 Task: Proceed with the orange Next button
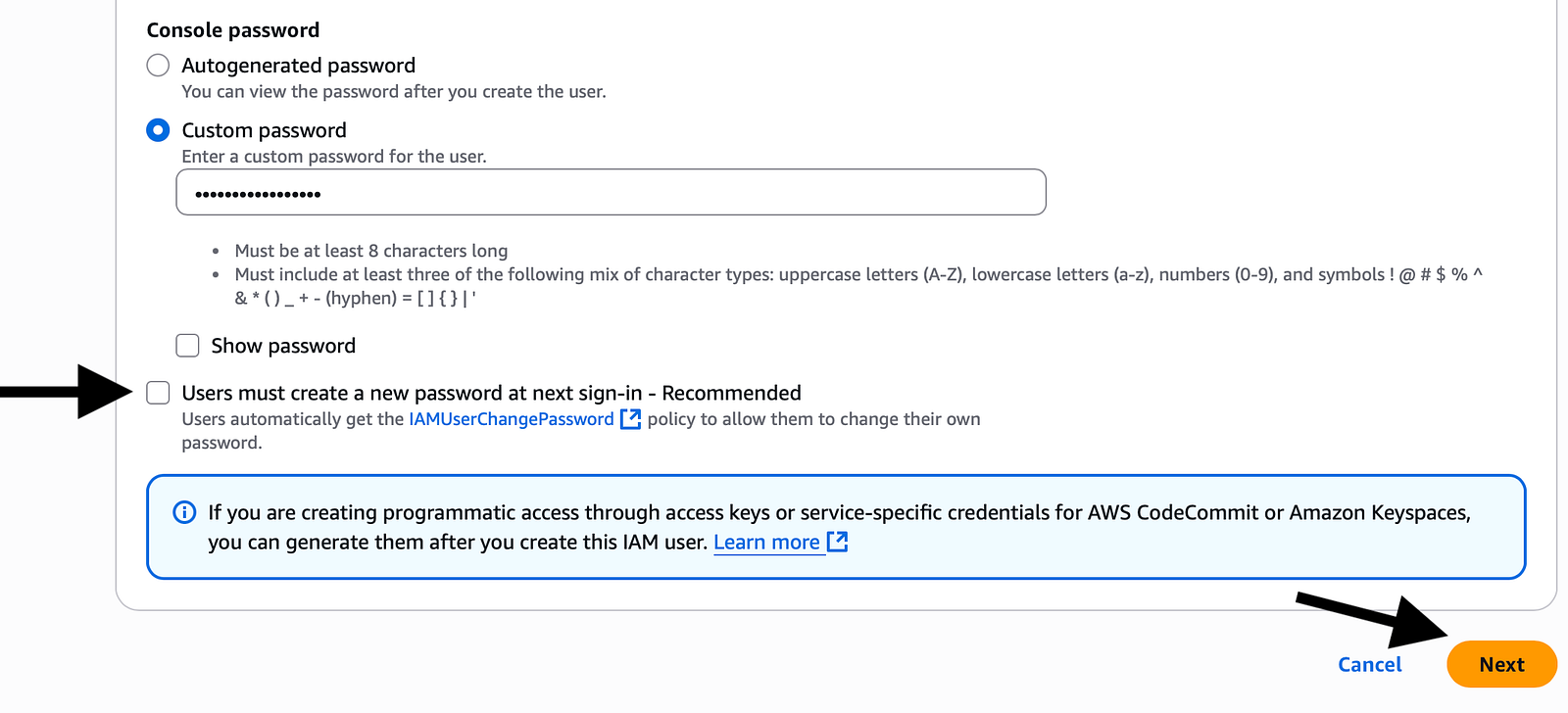click(1501, 665)
